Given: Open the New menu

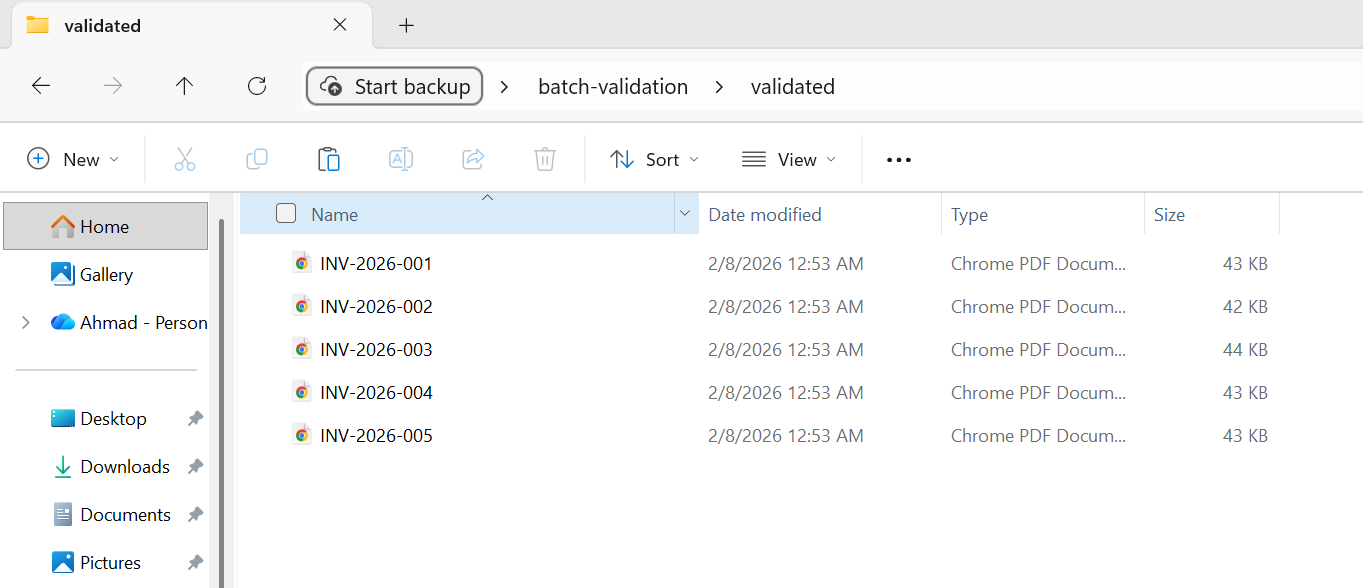Looking at the screenshot, I should point(72,159).
